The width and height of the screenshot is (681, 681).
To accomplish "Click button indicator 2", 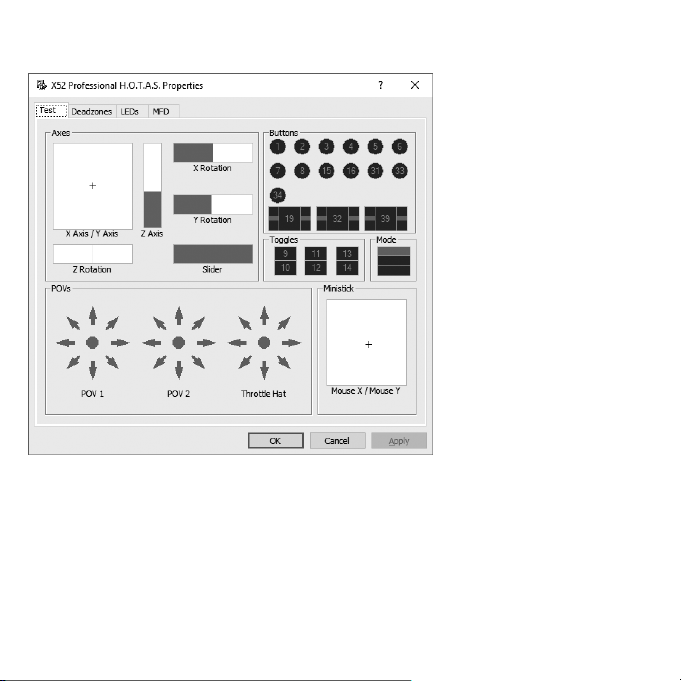I will click(x=302, y=147).
